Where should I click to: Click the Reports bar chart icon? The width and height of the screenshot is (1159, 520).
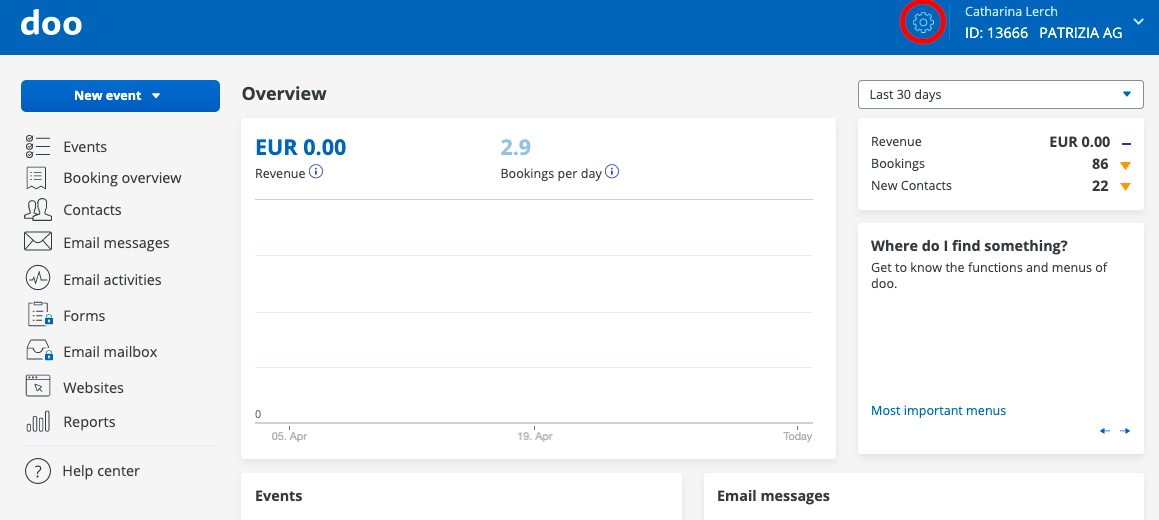pyautogui.click(x=38, y=422)
